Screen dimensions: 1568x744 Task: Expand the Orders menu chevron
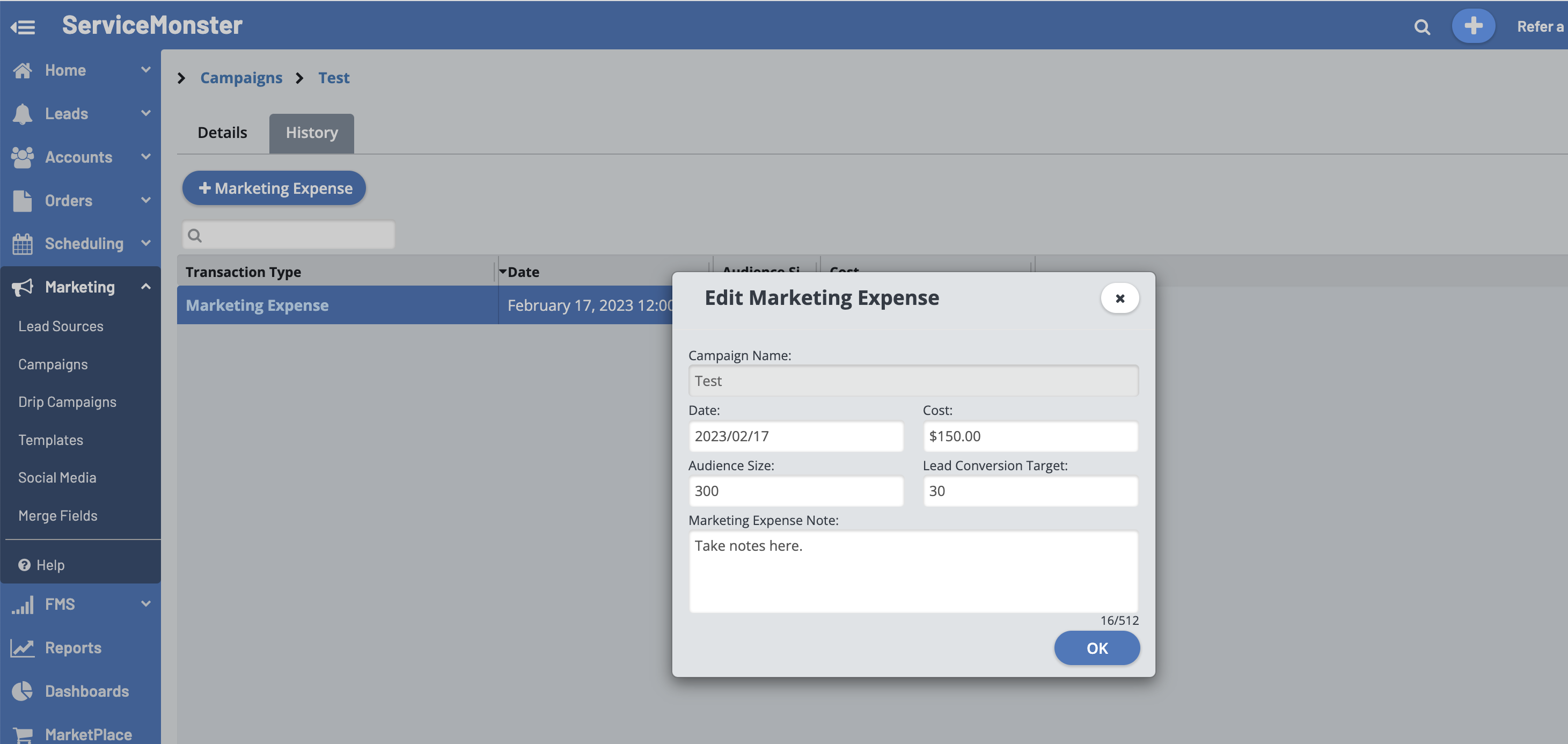click(x=145, y=200)
